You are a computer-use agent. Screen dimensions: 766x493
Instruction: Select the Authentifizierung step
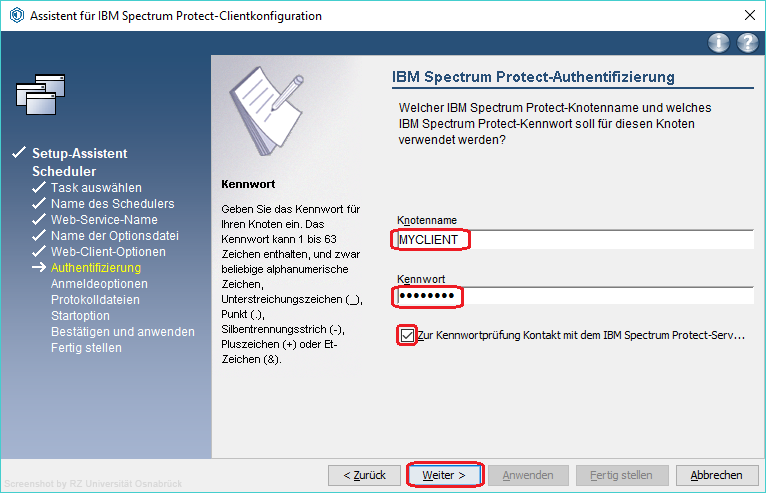tap(96, 268)
